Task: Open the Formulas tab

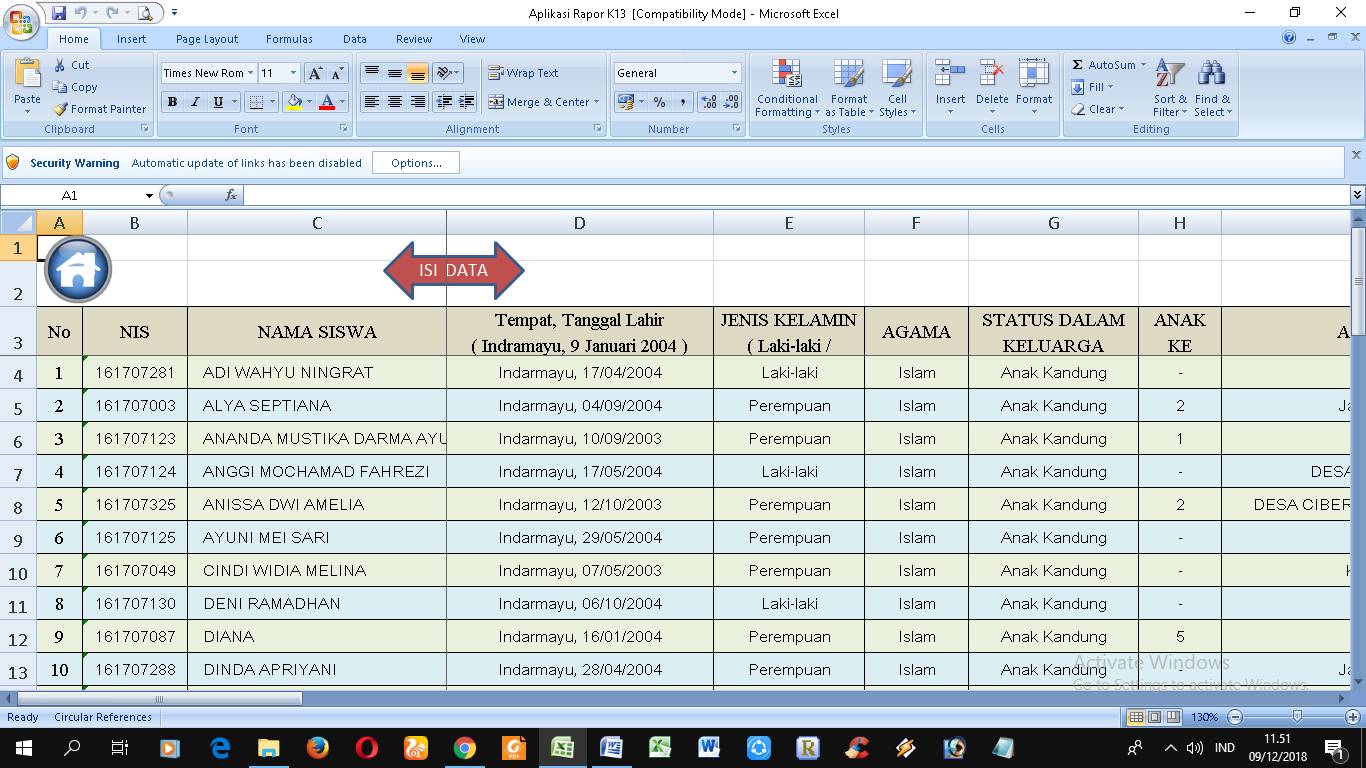Action: pyautogui.click(x=289, y=39)
